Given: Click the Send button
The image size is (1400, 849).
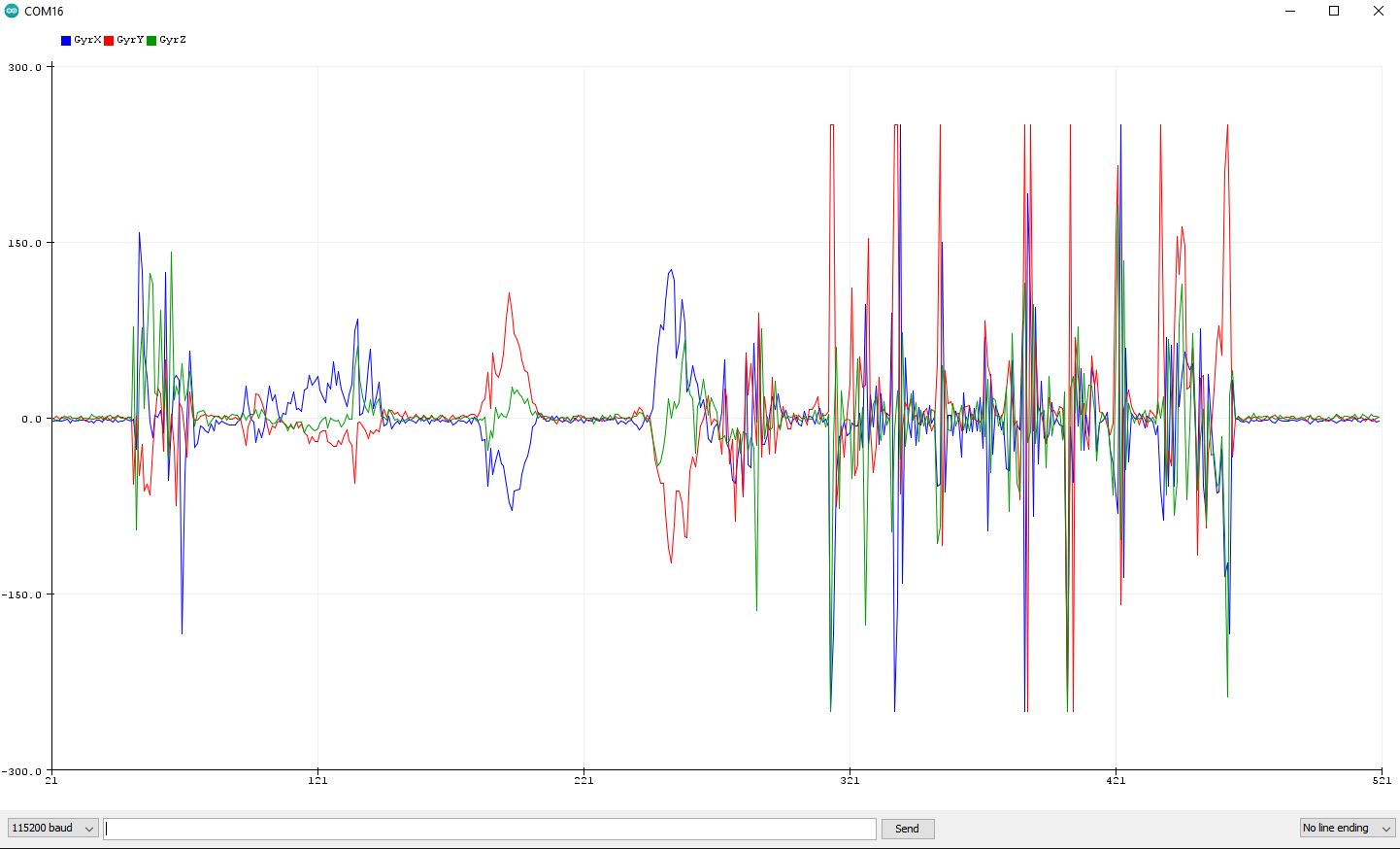Looking at the screenshot, I should (907, 829).
